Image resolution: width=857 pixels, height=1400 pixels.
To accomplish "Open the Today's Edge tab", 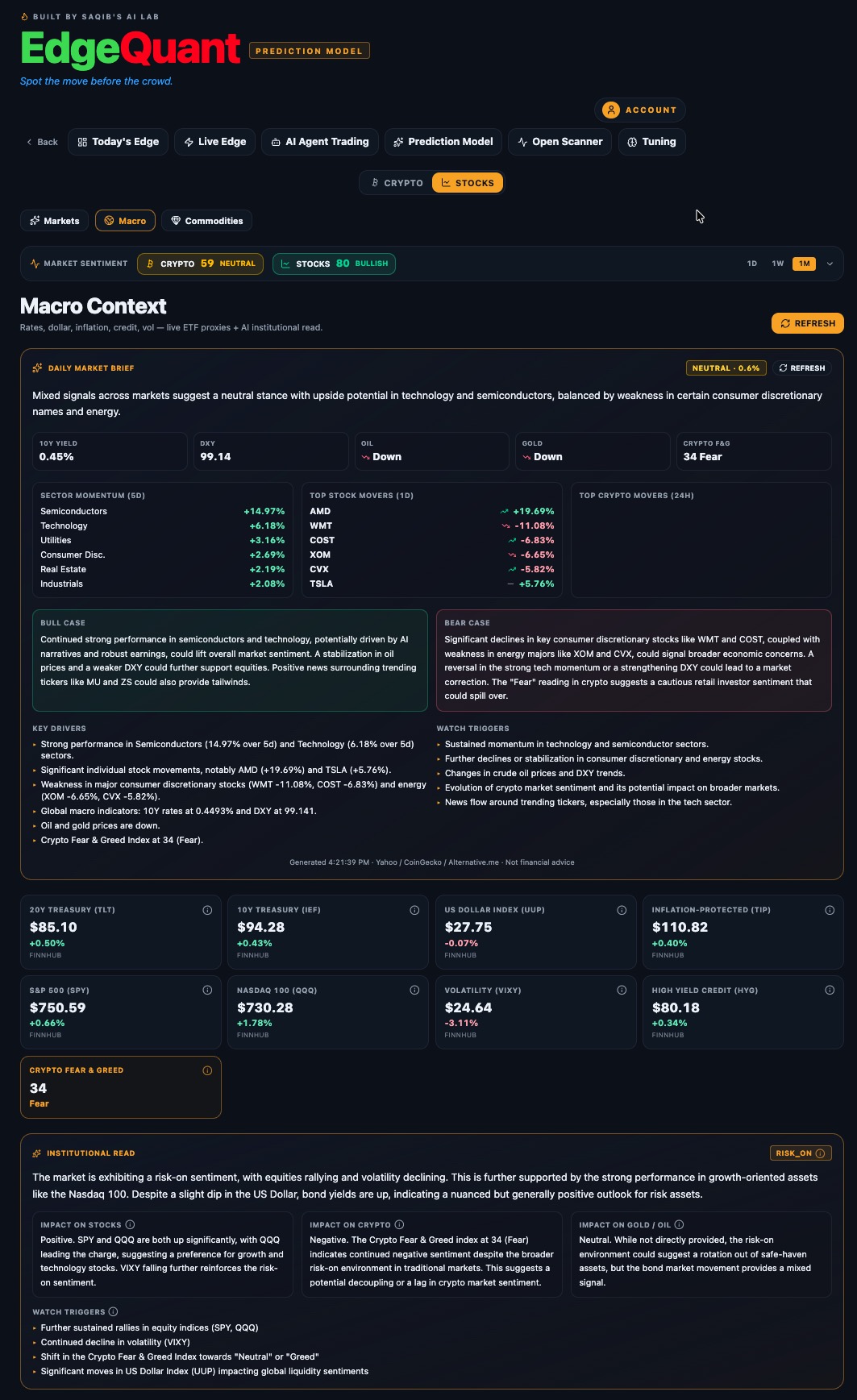I will pyautogui.click(x=119, y=142).
